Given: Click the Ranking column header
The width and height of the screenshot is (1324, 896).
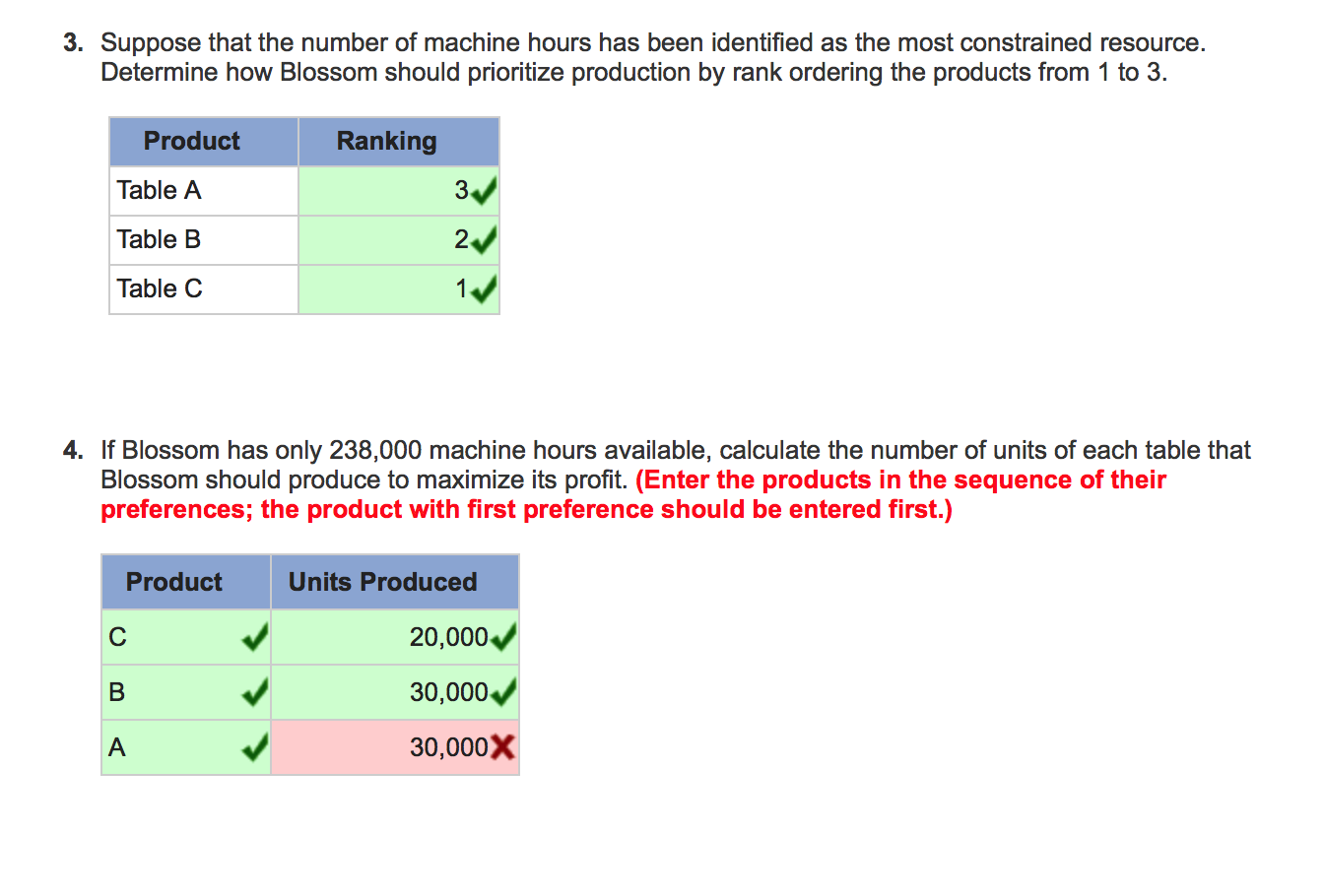Looking at the screenshot, I should 399,142.
